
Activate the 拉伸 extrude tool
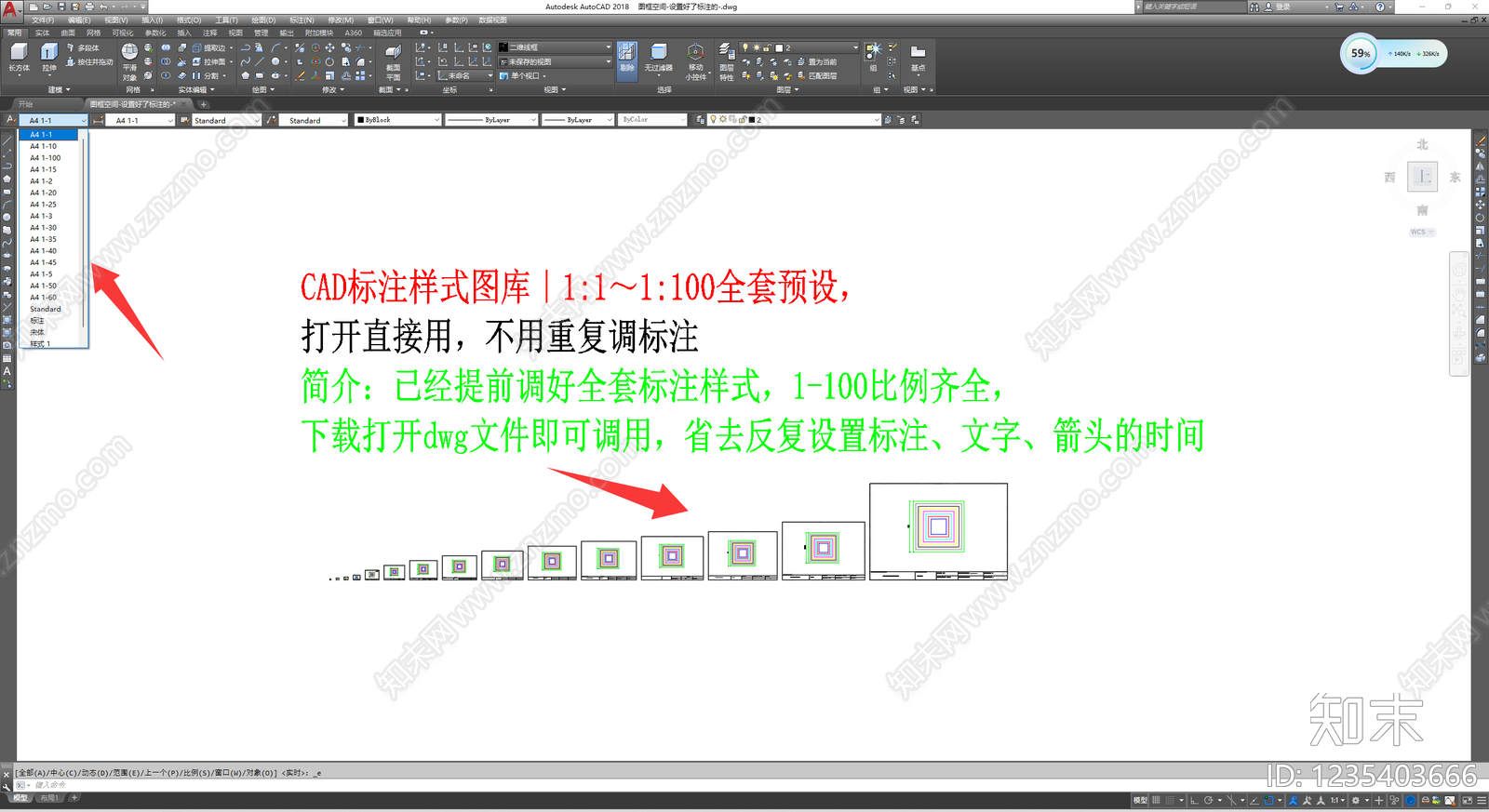(x=49, y=58)
